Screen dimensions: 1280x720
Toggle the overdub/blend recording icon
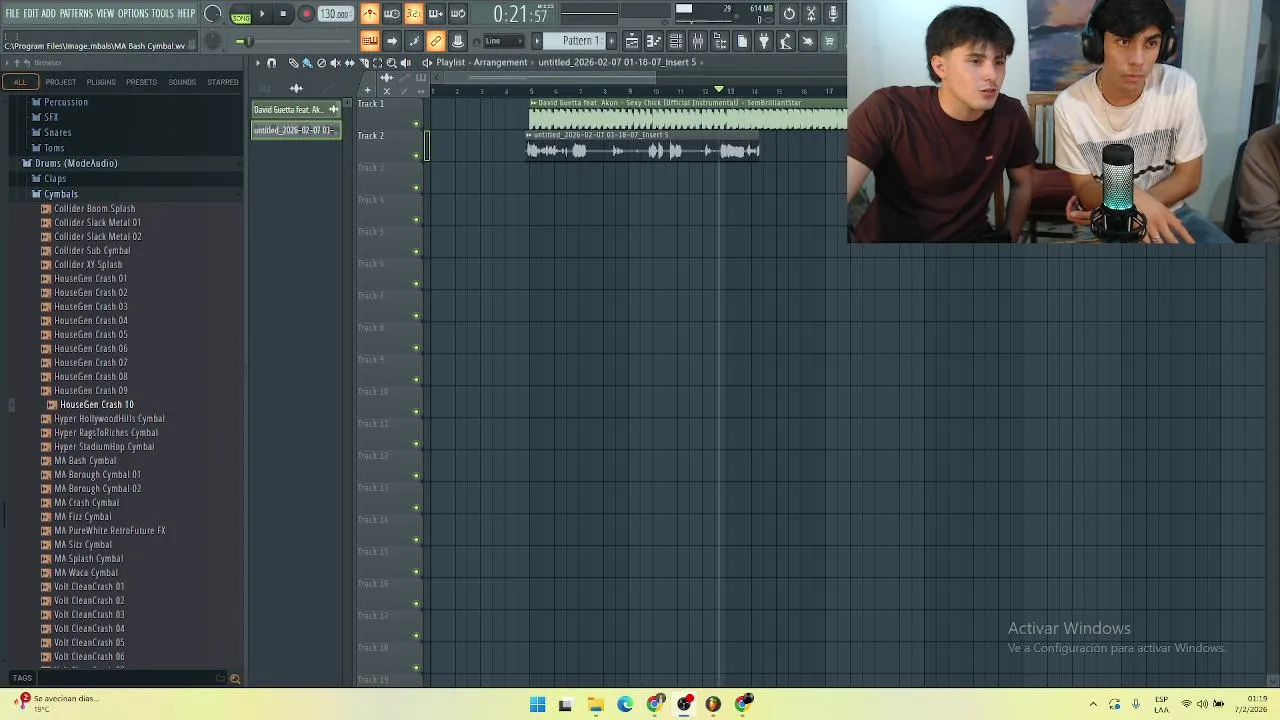(436, 14)
